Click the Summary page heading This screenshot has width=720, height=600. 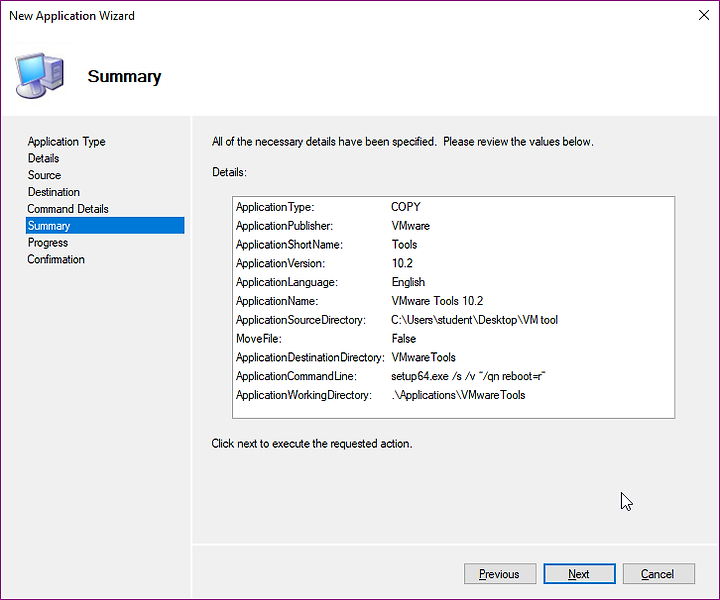point(124,76)
